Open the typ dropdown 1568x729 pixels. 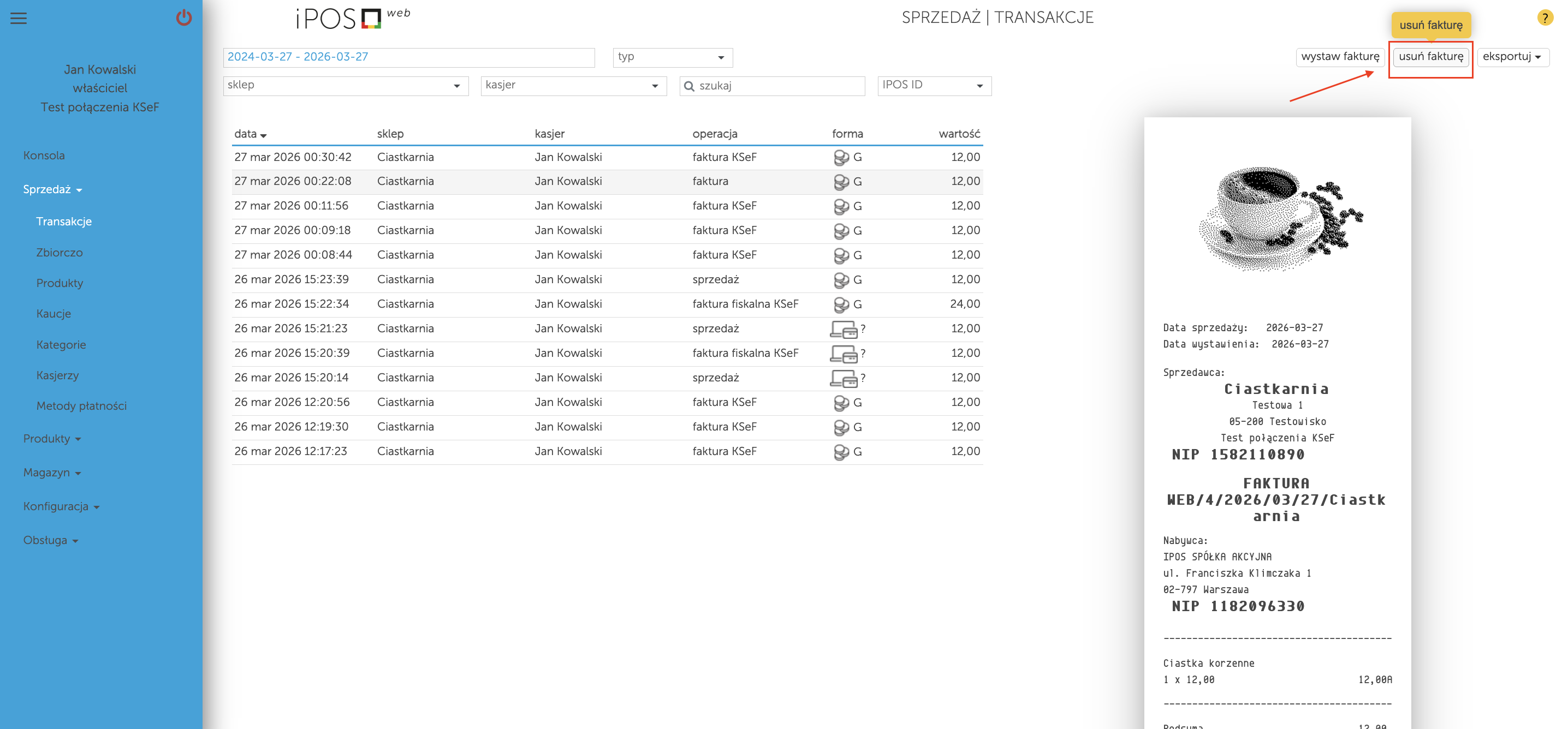click(672, 57)
